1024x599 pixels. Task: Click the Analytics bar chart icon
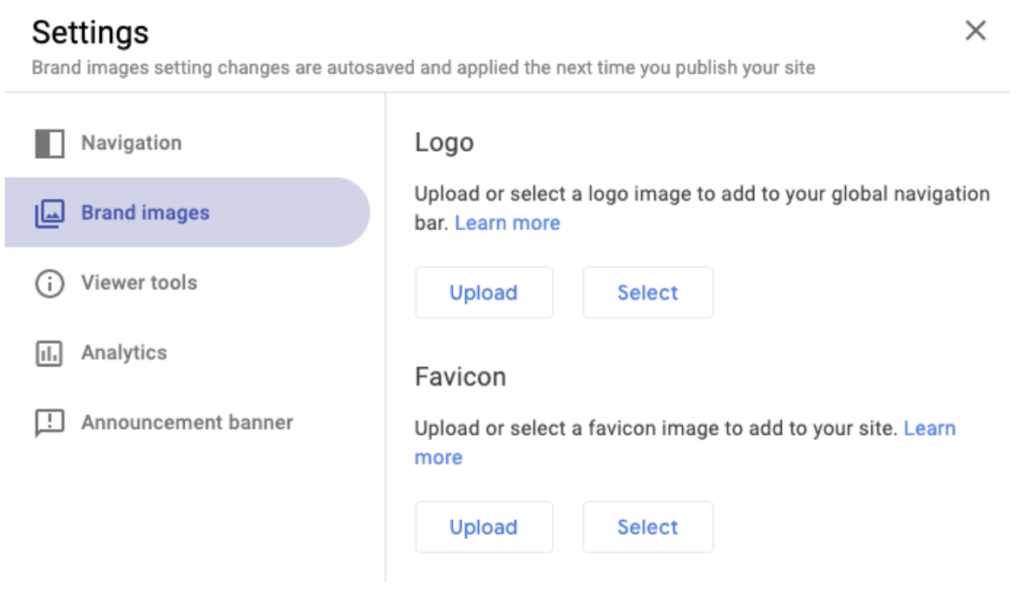point(49,353)
